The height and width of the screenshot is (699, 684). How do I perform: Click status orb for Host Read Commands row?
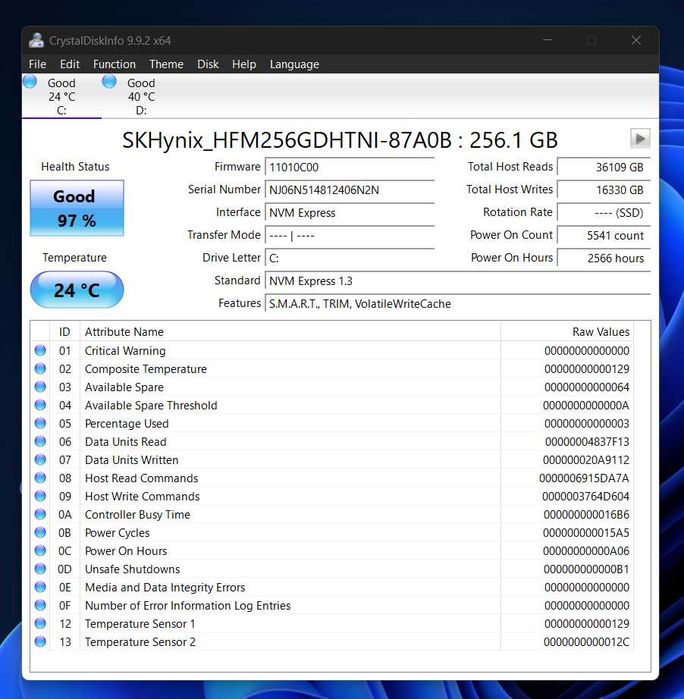click(x=40, y=478)
